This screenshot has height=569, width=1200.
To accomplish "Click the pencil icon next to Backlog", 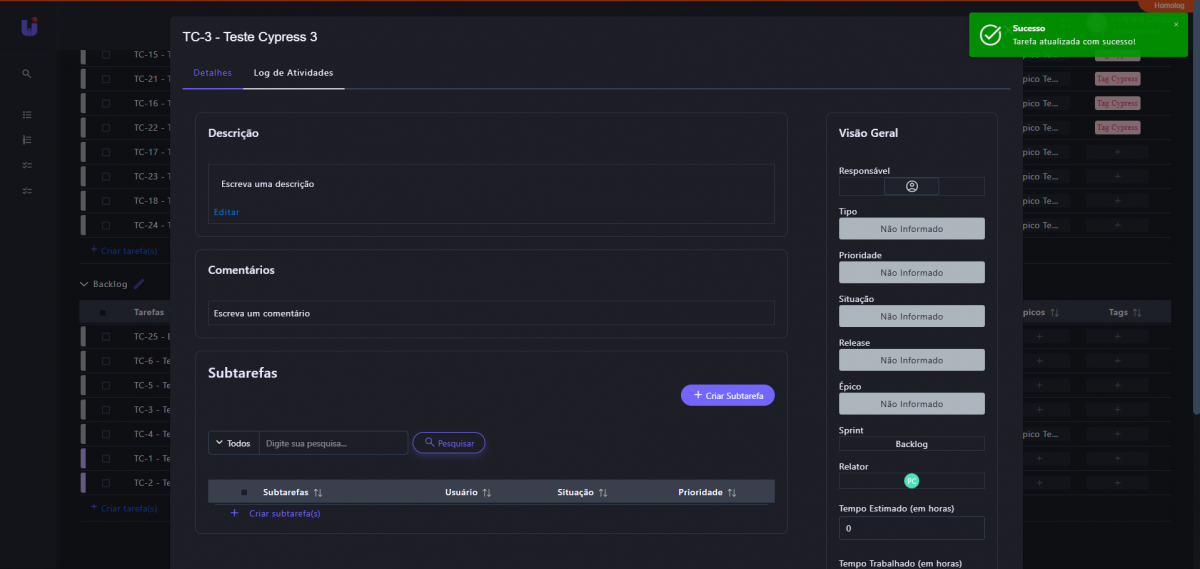I will (139, 284).
